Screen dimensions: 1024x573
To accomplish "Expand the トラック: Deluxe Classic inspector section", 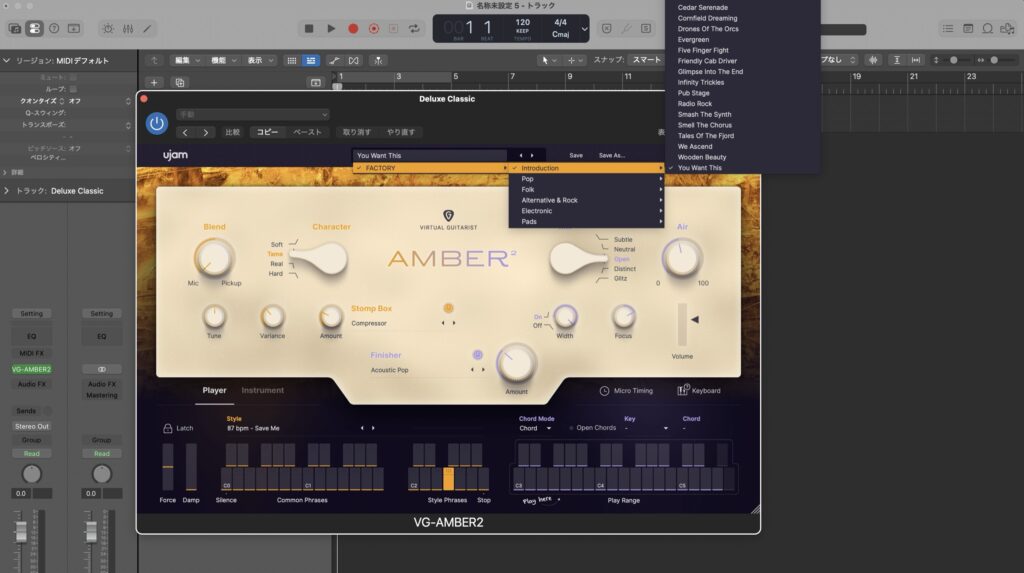I will pyautogui.click(x=7, y=191).
